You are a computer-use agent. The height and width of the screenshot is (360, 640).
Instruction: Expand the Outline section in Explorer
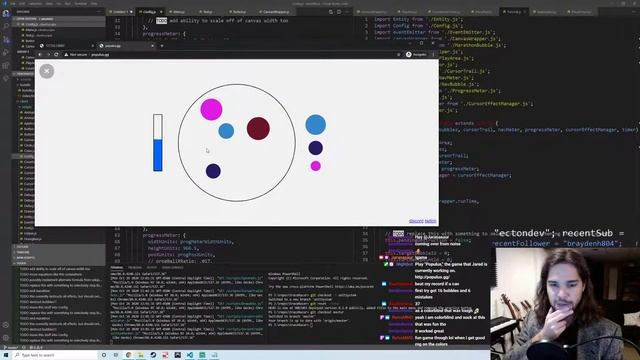[59, 247]
